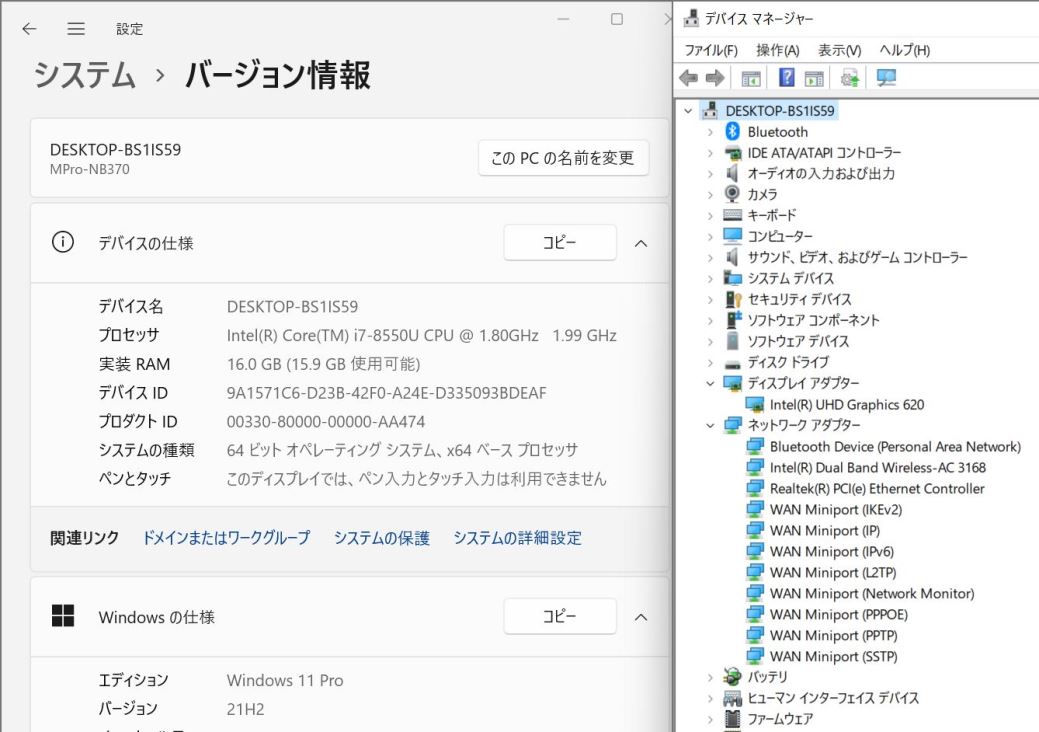Screen dimensions: 1039x732
Task: Open the File (ファイル) menu
Action: [711, 50]
